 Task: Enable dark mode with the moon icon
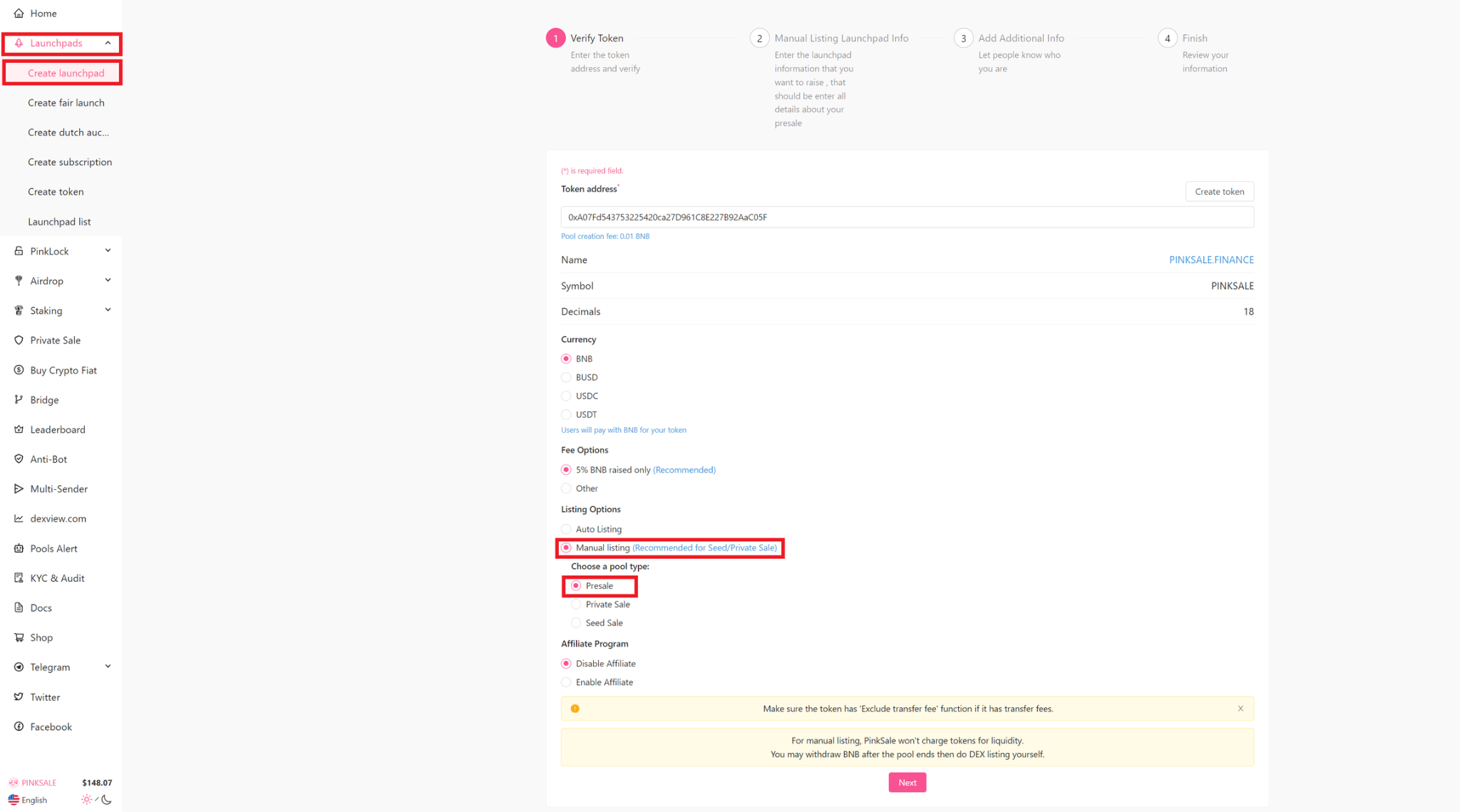[106, 800]
